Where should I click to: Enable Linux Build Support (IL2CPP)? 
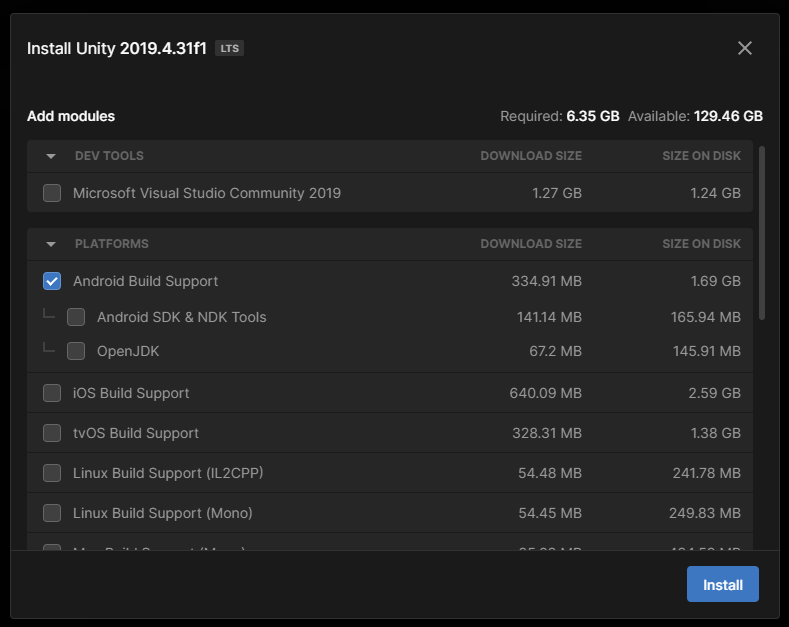[52, 473]
